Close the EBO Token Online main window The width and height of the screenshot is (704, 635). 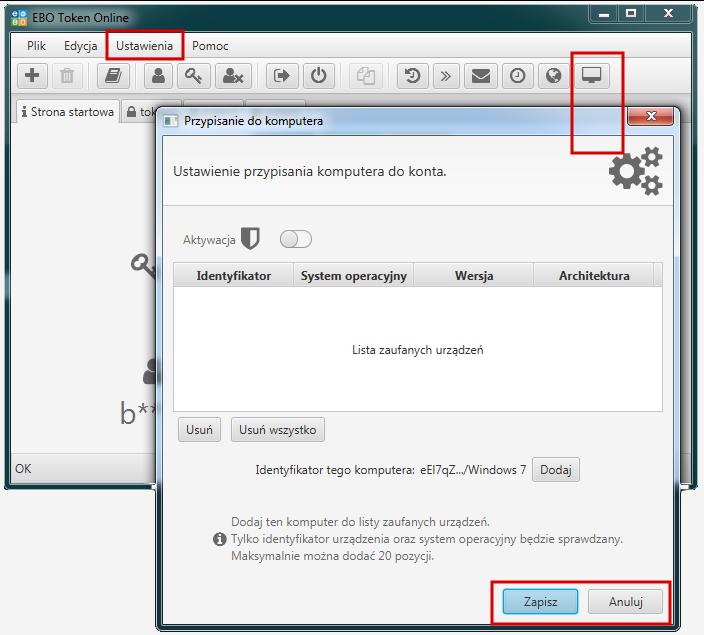click(x=669, y=14)
